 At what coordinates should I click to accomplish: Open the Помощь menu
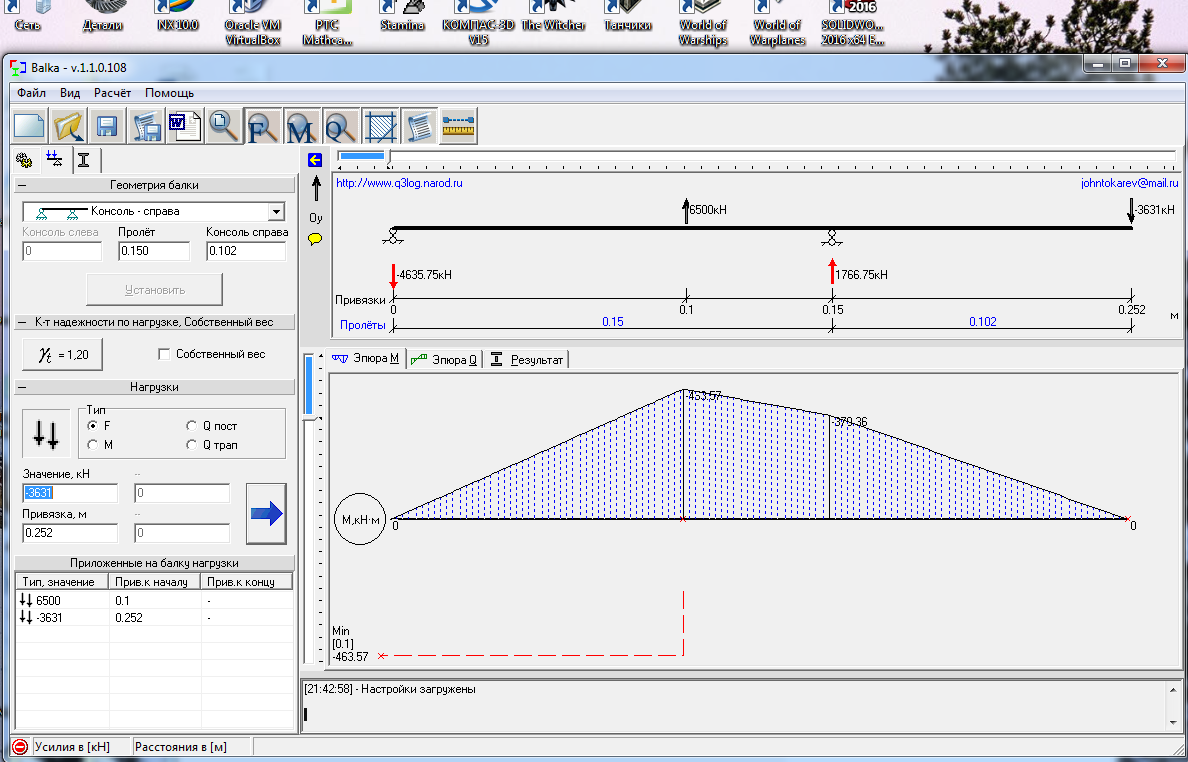tap(169, 92)
